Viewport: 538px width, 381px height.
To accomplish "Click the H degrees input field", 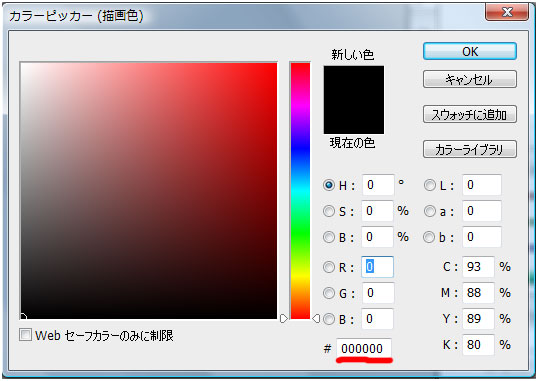I will coord(378,185).
